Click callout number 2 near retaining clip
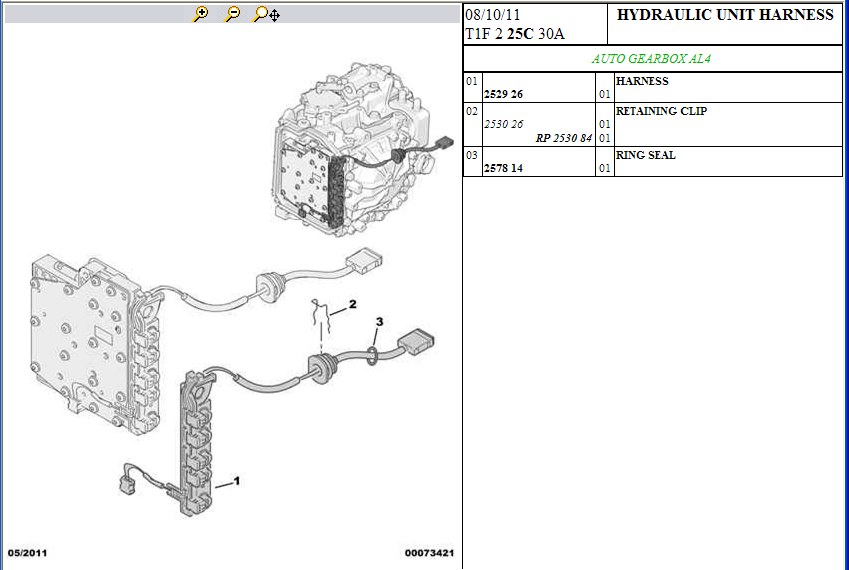This screenshot has width=849, height=570. pos(352,303)
